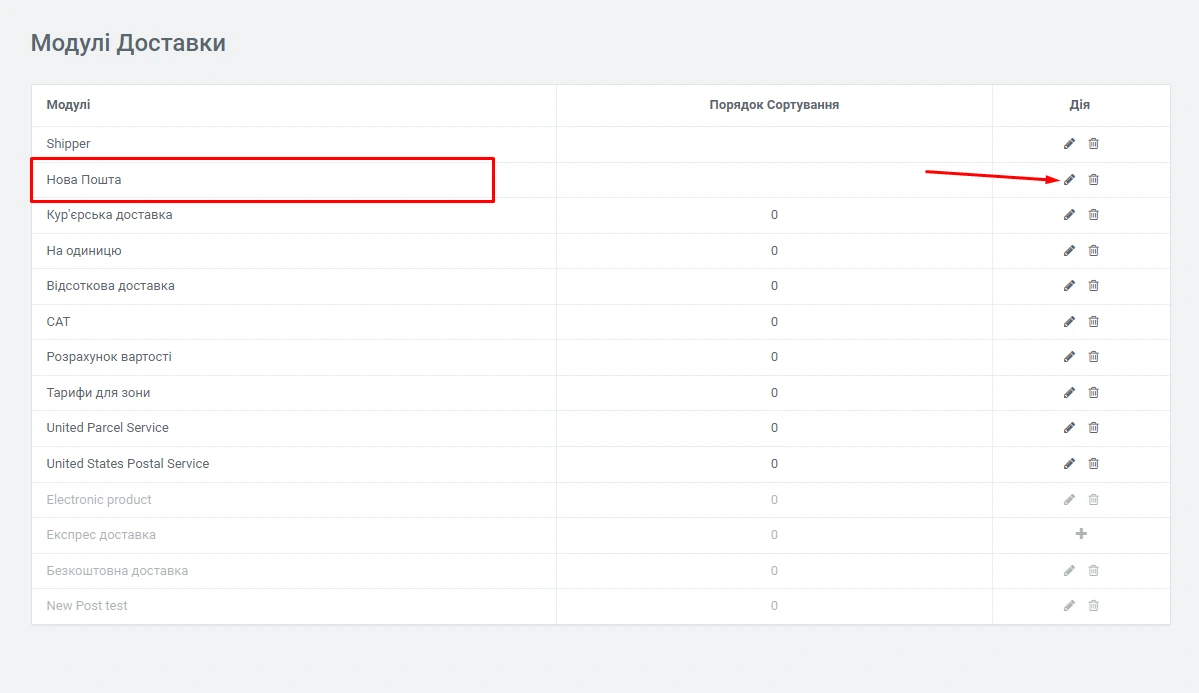Delete the Shipper module with trash icon
Viewport: 1199px width, 693px height.
tap(1093, 144)
